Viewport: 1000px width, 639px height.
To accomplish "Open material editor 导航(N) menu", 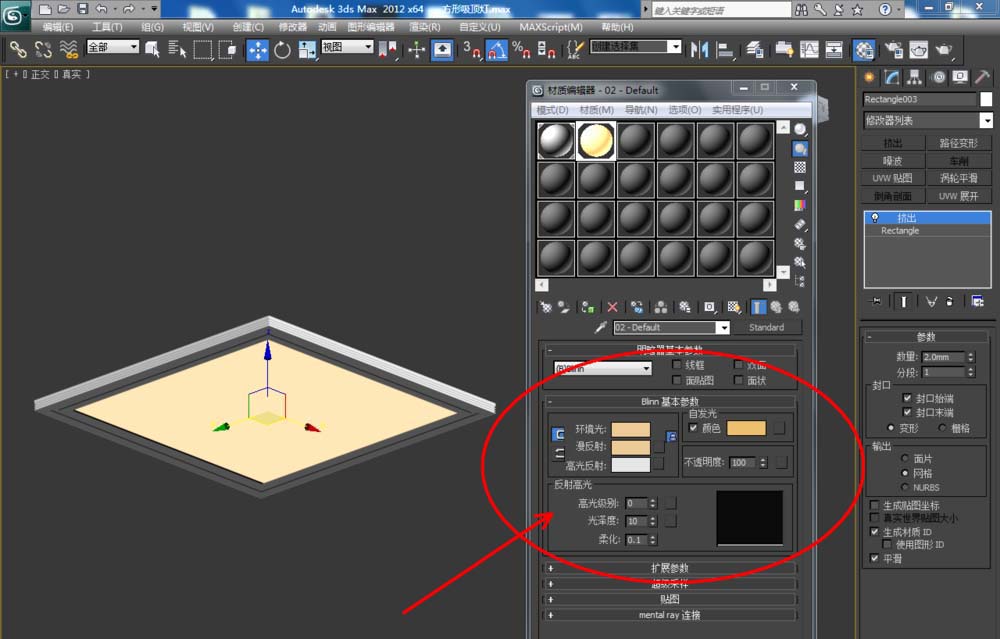I will tap(640, 110).
